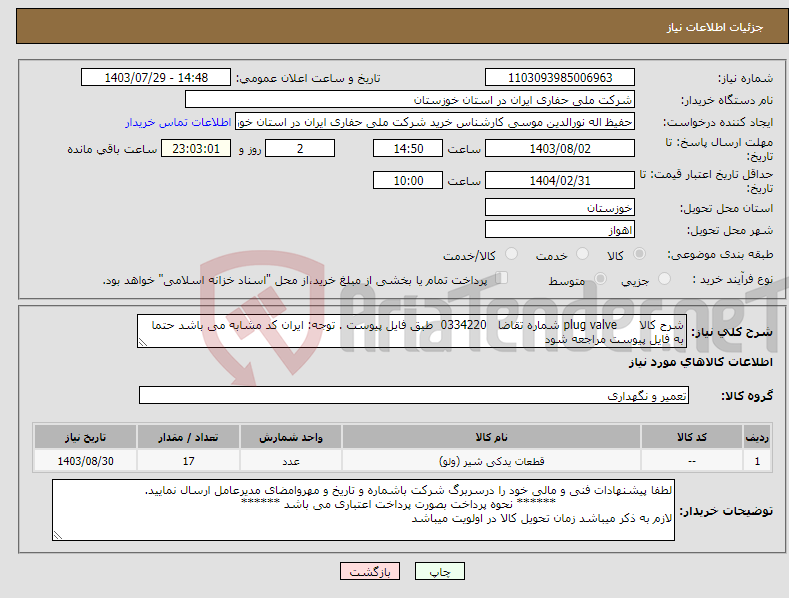
Task: Click the need number field 1103093985006963
Action: [x=560, y=78]
